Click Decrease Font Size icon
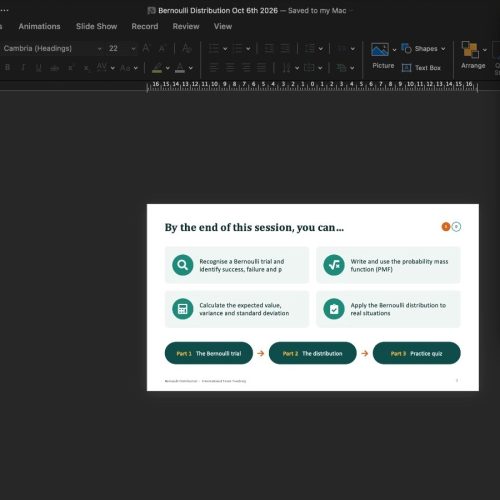 [x=162, y=49]
